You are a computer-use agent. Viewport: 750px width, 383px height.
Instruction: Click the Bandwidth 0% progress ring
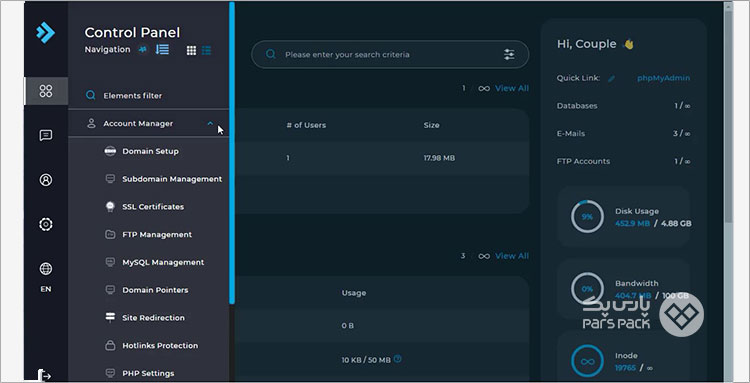[587, 289]
